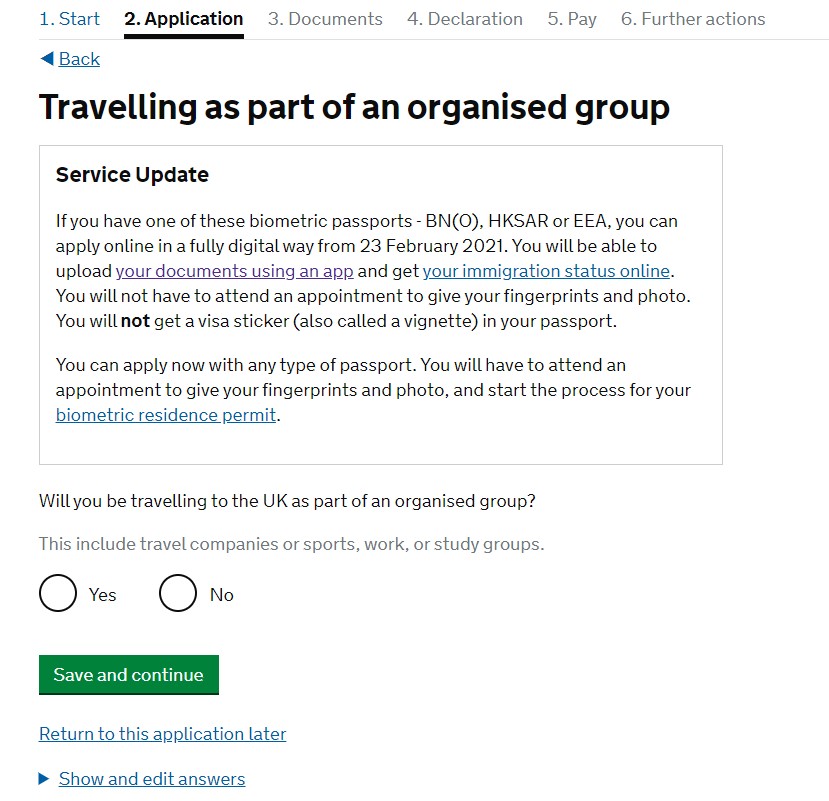
Task: Click the Back link
Action: point(79,59)
